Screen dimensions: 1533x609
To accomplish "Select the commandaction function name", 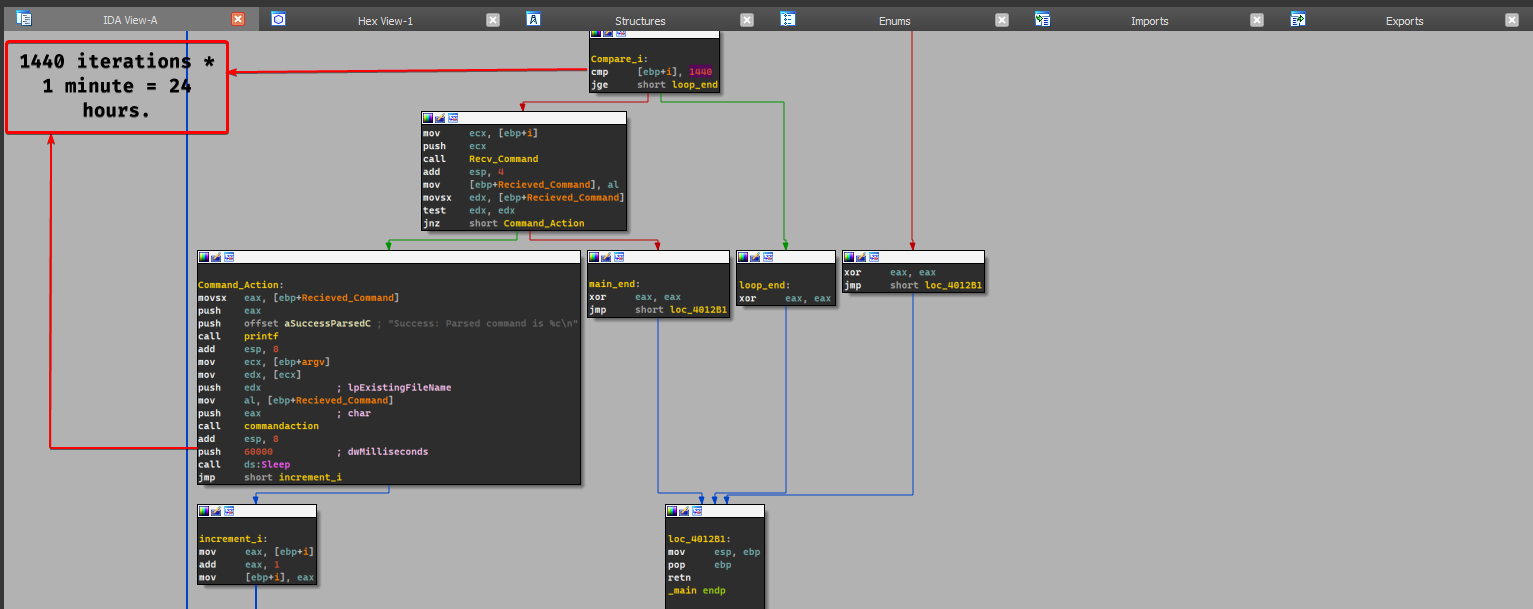I will (x=281, y=426).
